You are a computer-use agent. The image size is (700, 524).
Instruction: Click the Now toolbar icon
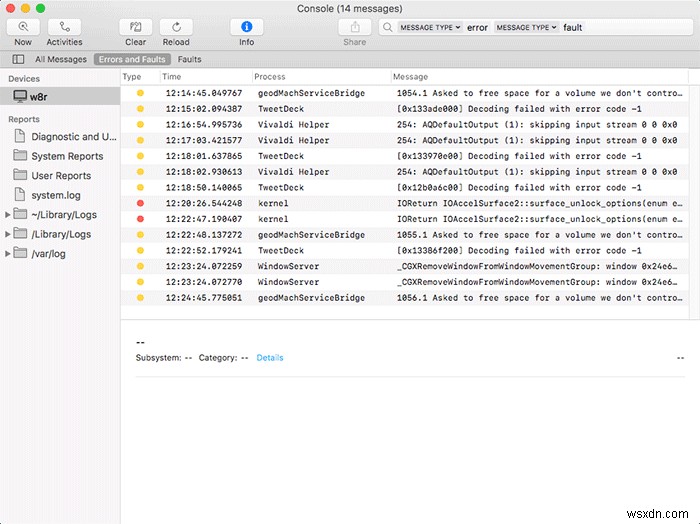tap(23, 27)
